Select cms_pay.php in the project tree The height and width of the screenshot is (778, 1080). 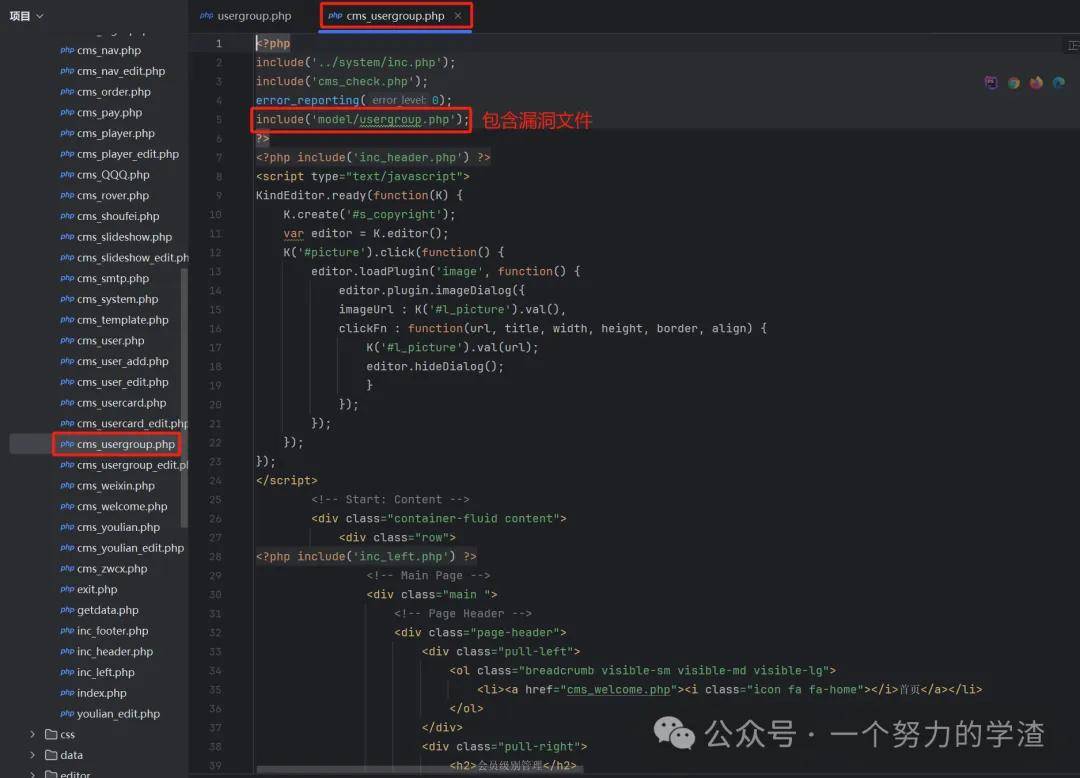click(101, 112)
